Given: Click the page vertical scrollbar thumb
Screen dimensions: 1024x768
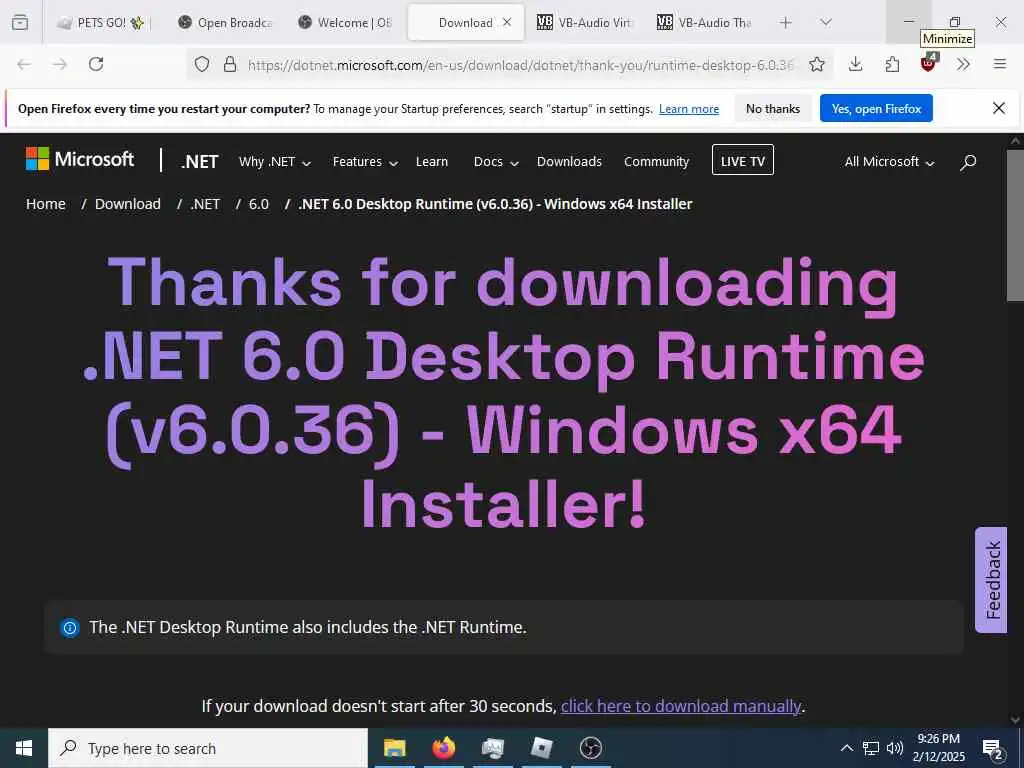Looking at the screenshot, I should (x=1016, y=225).
